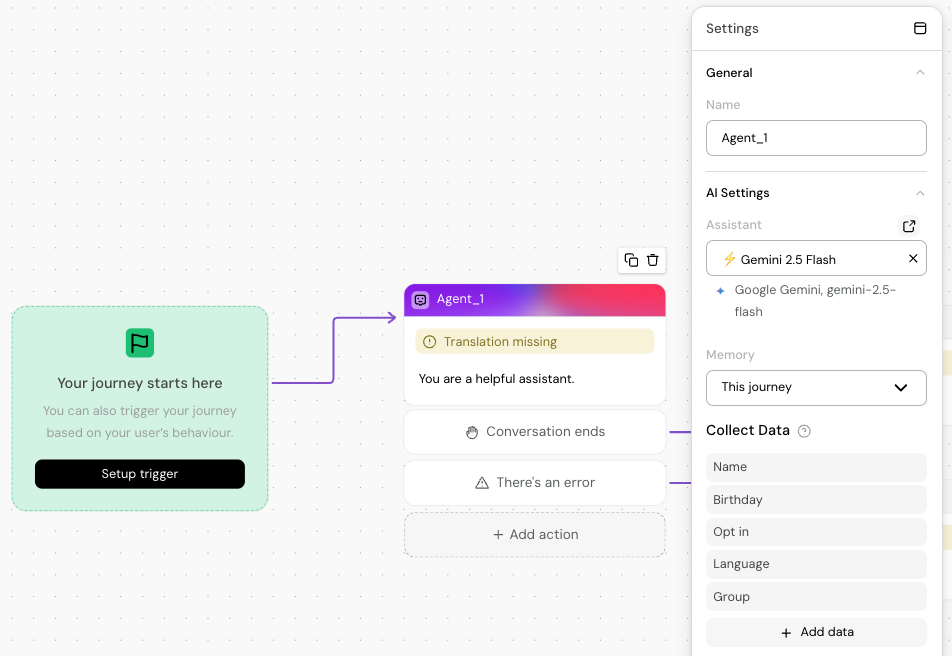The image size is (952, 656).
Task: Delete the Agent_1 node with trash icon
Action: 653,260
